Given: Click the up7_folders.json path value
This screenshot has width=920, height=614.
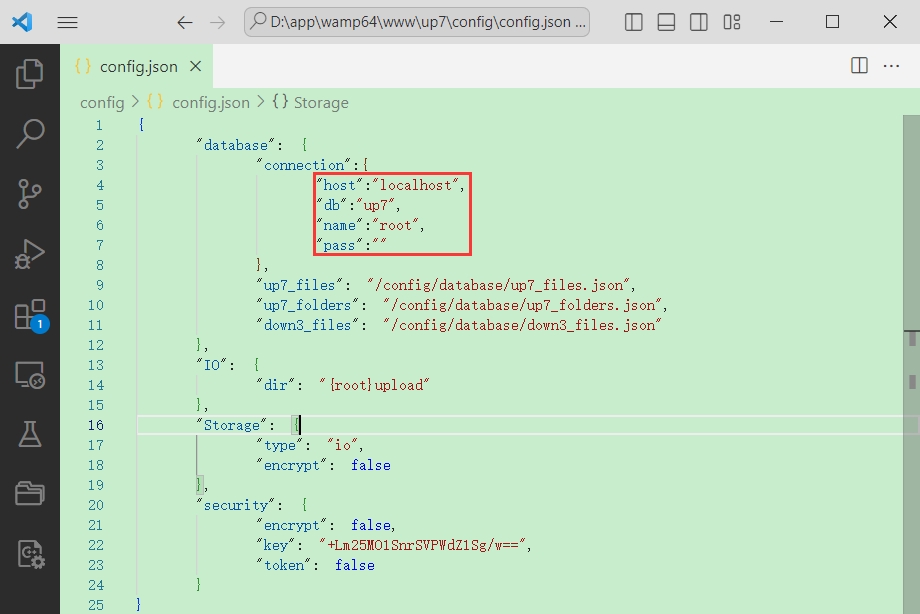Looking at the screenshot, I should [523, 305].
